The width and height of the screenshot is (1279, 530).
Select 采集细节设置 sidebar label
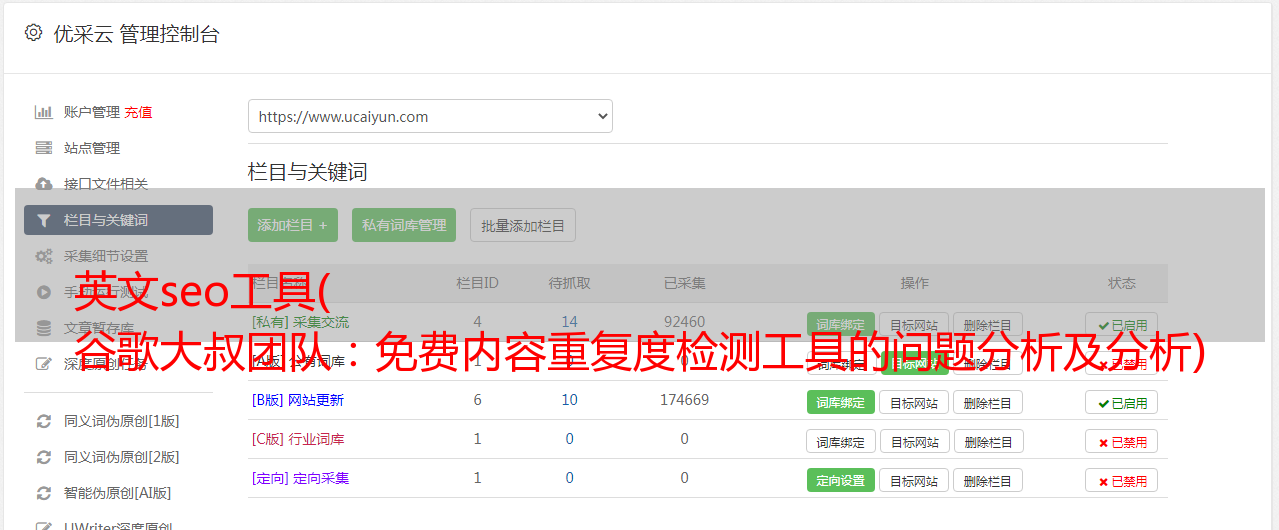coord(106,256)
